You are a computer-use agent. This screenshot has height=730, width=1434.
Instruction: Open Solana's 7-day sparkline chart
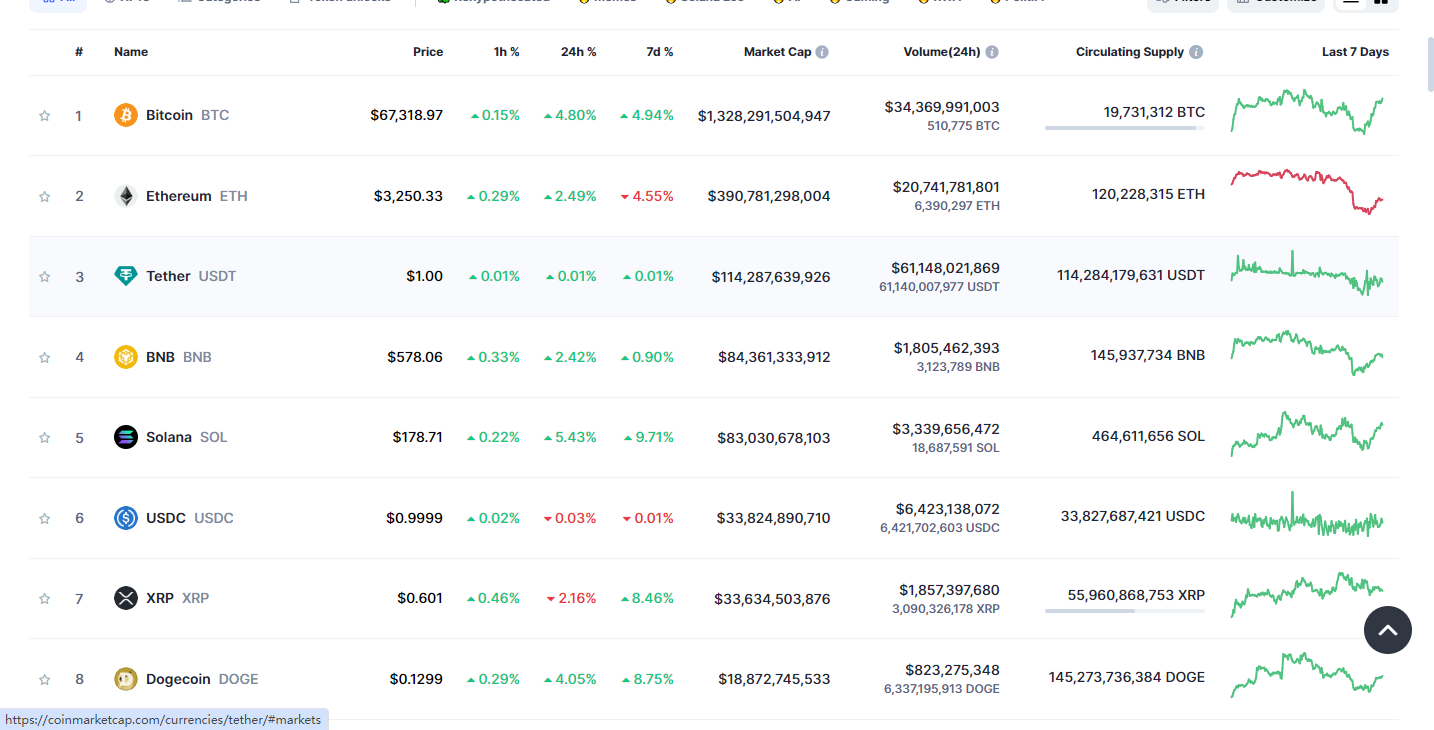(1308, 433)
